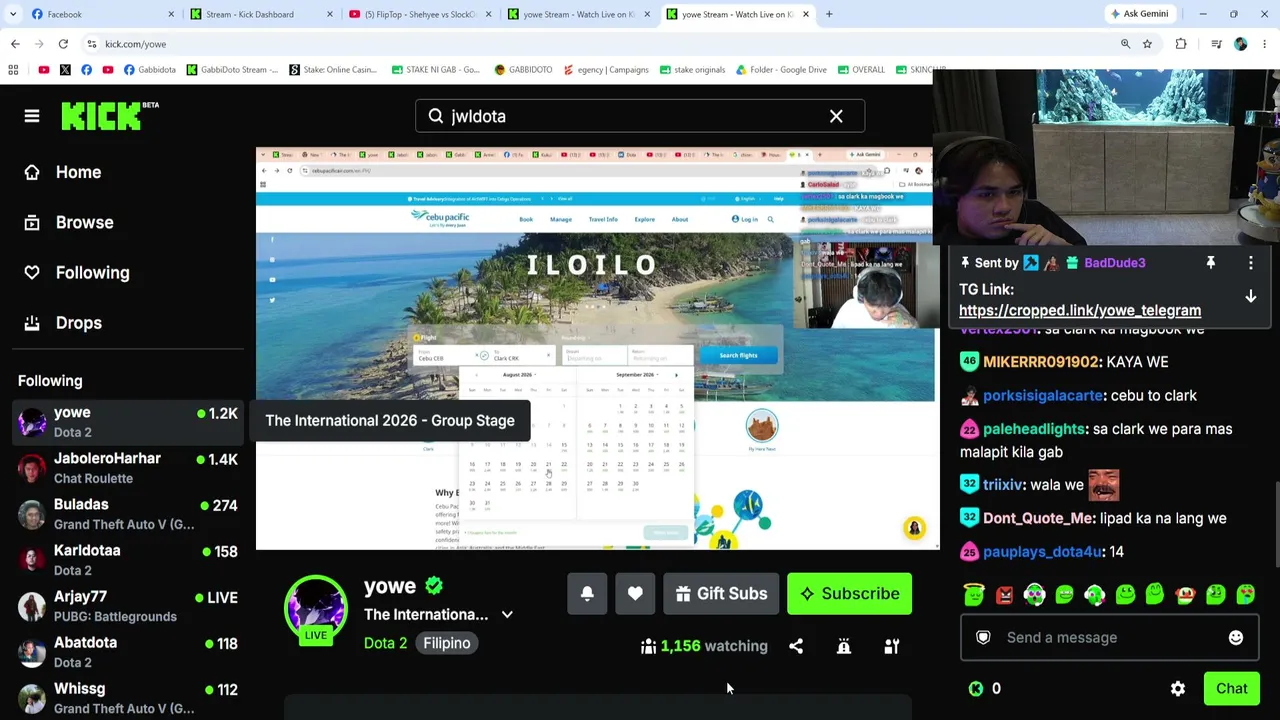Focus the Send a message field
1280x720 pixels.
pyautogui.click(x=1109, y=638)
